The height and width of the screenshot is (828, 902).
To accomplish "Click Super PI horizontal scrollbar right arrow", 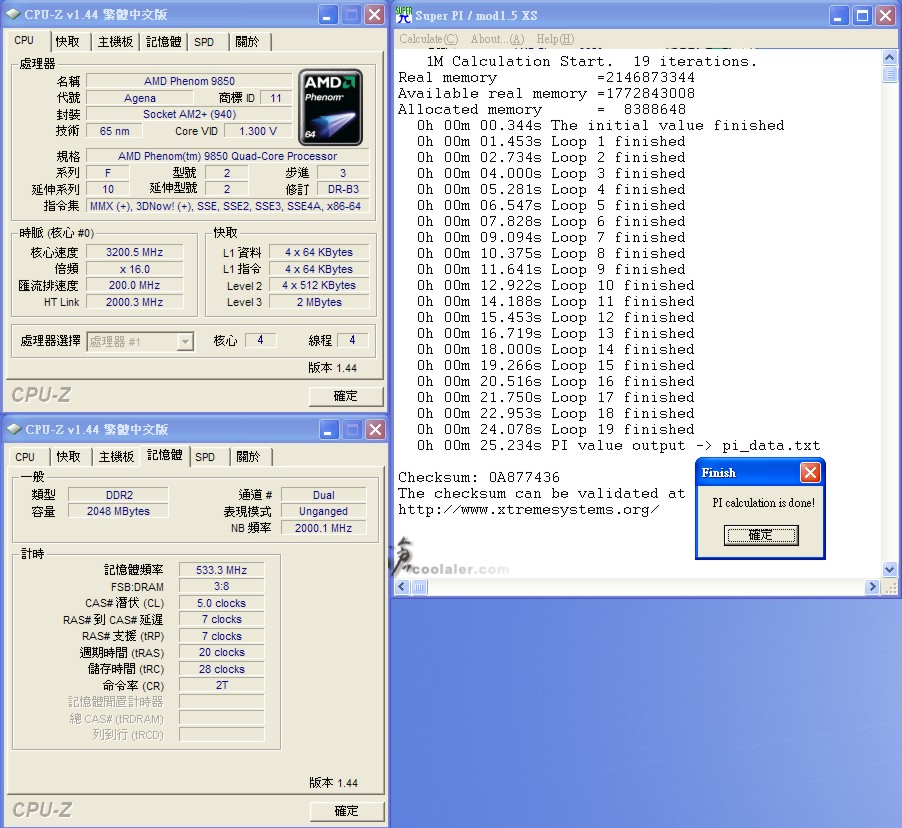I will click(x=873, y=587).
